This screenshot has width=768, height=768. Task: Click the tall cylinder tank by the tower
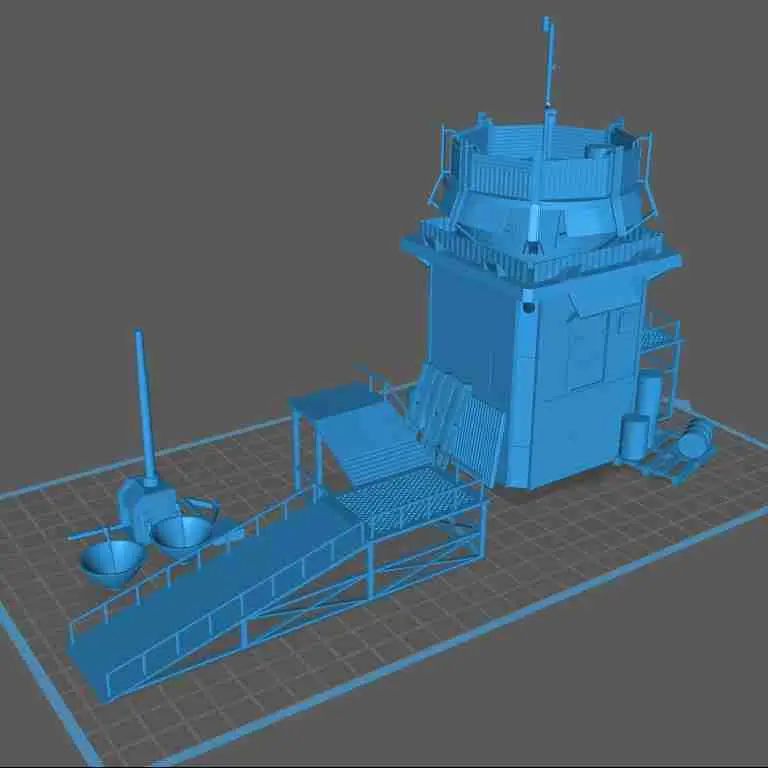coord(649,395)
